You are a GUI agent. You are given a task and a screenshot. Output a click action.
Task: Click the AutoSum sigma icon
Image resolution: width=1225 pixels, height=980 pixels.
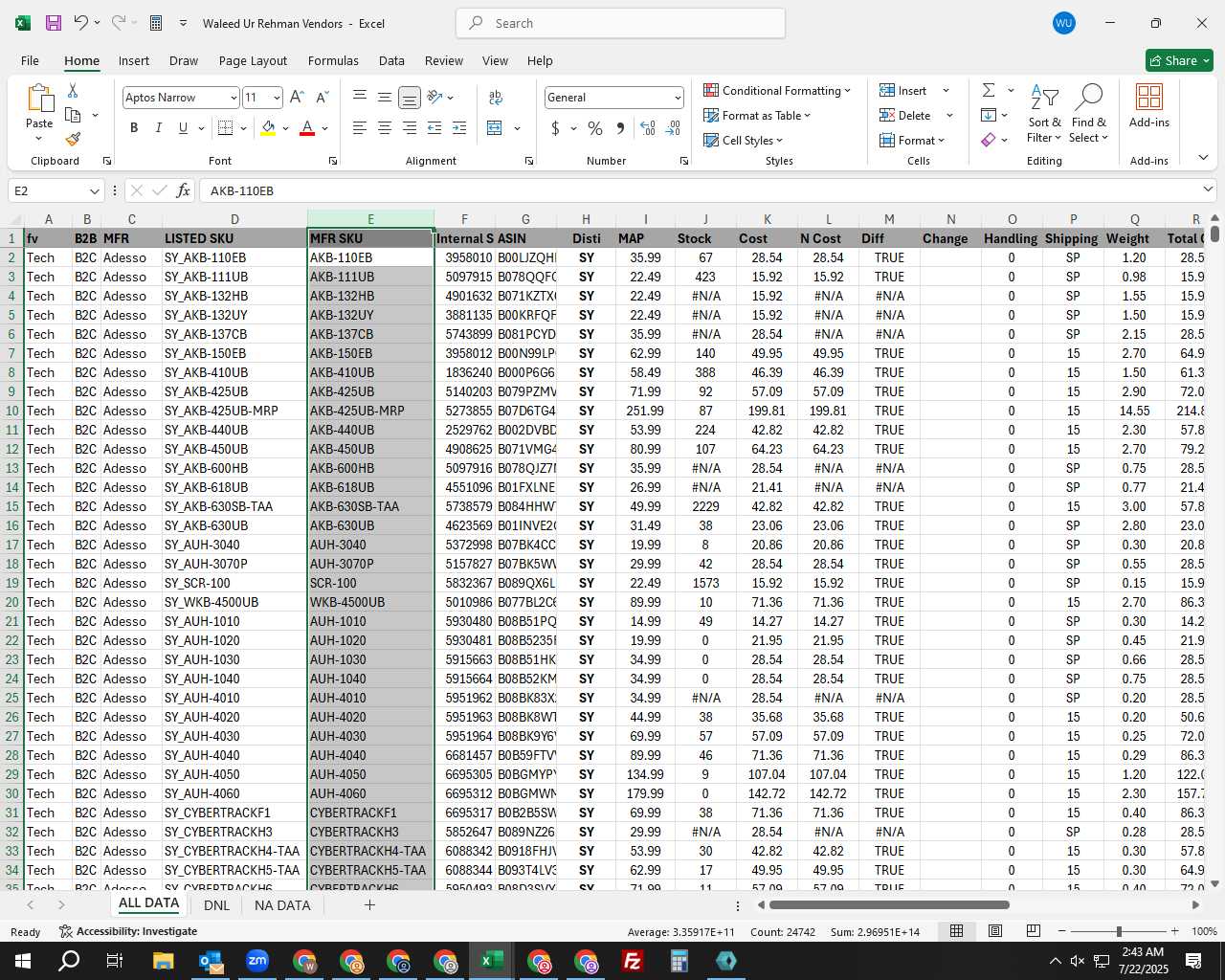[x=989, y=90]
